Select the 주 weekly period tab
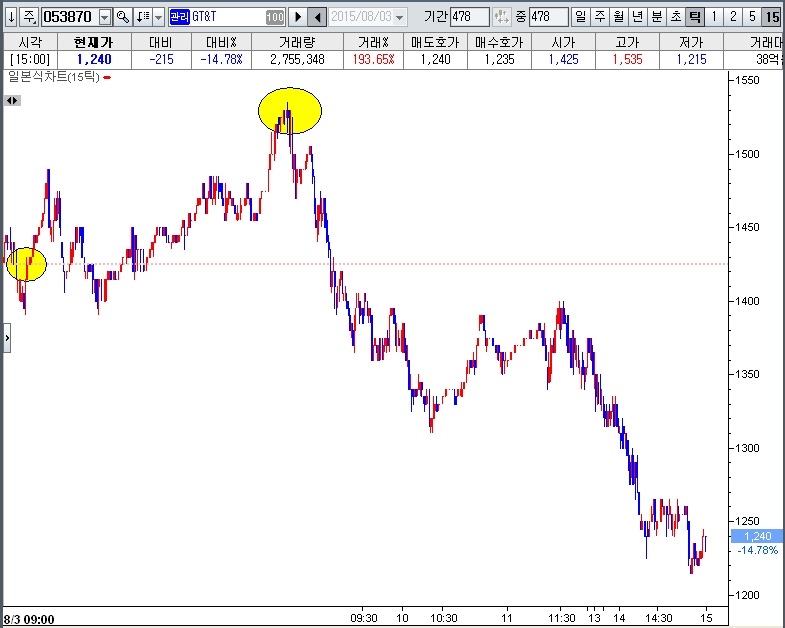The image size is (785, 628). (599, 17)
